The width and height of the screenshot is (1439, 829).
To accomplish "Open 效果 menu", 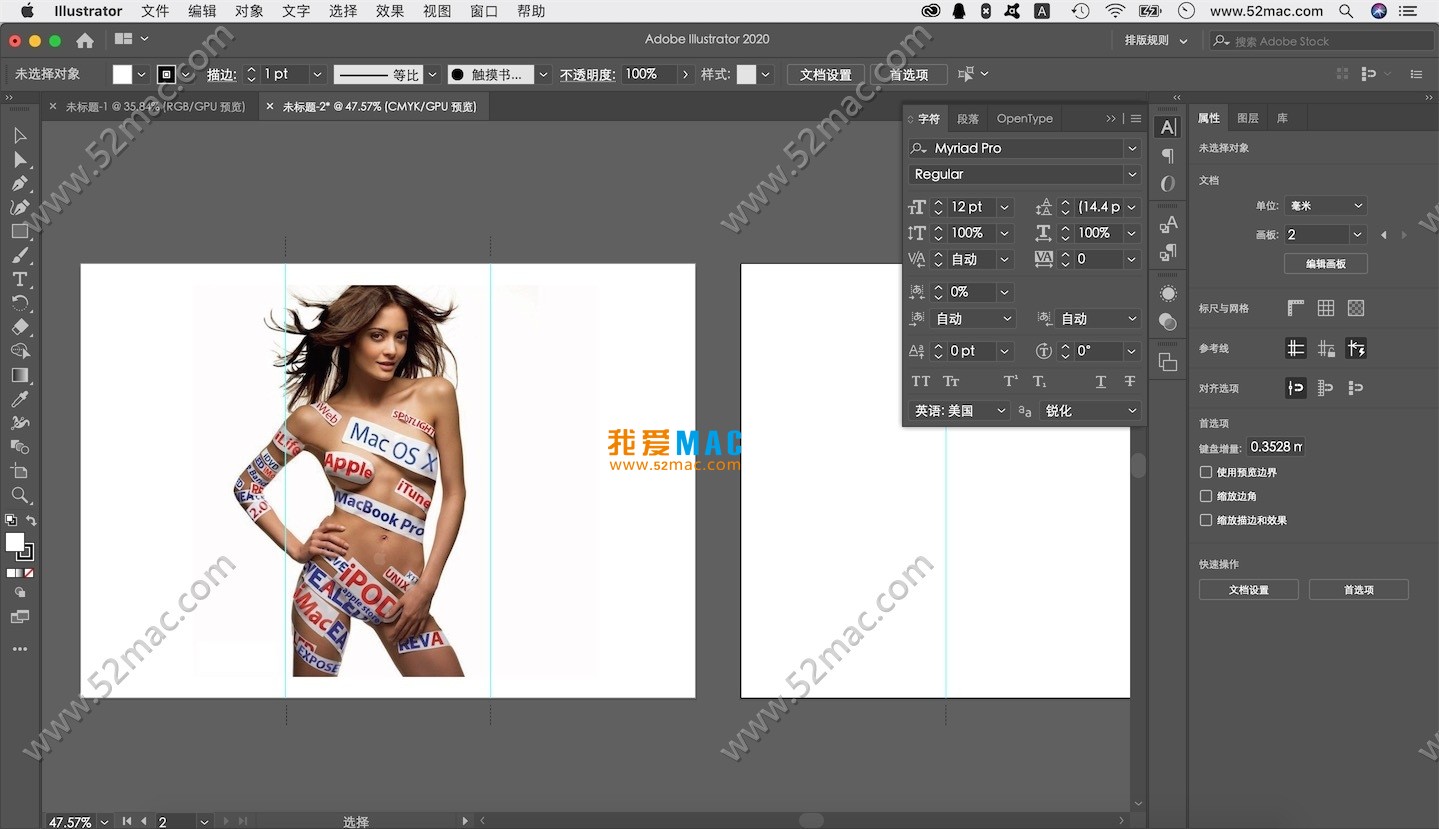I will (x=390, y=11).
